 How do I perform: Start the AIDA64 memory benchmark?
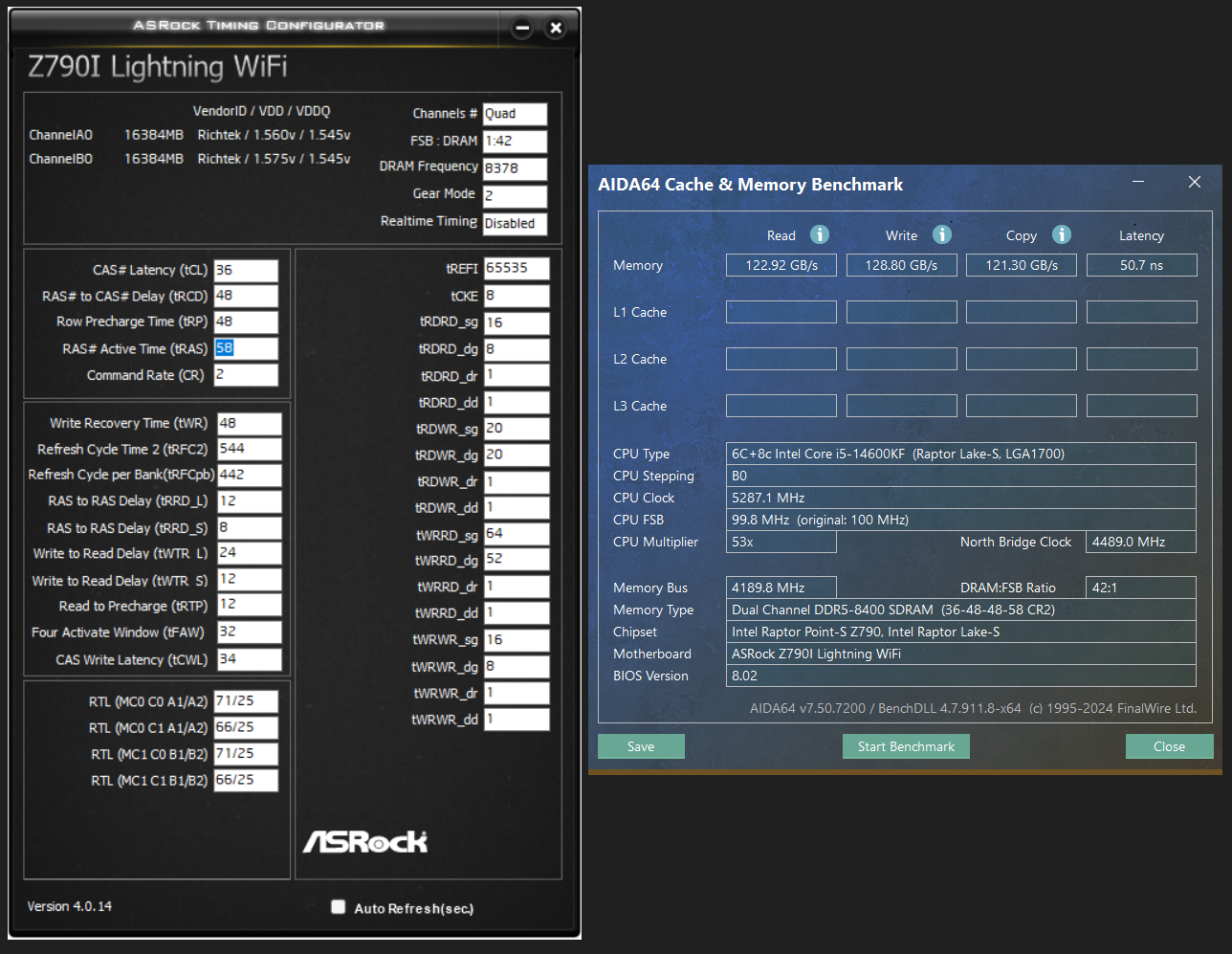click(906, 746)
